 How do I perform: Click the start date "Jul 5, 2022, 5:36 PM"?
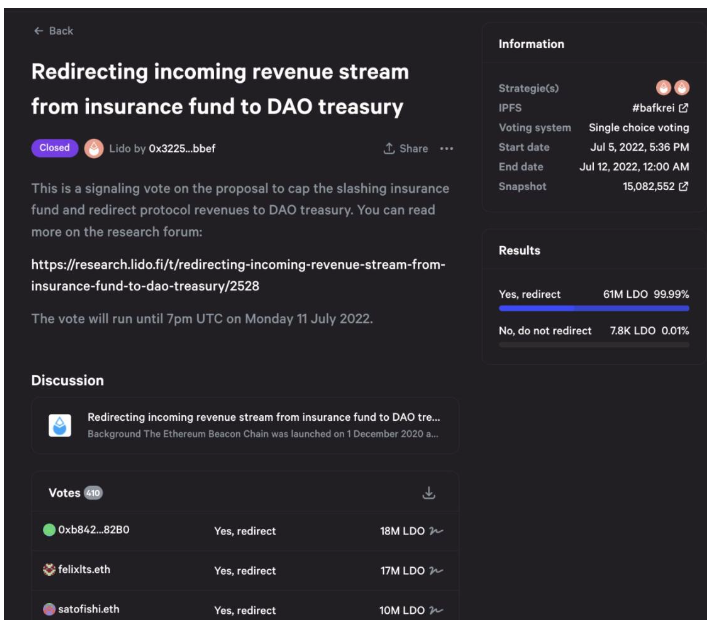(640, 147)
